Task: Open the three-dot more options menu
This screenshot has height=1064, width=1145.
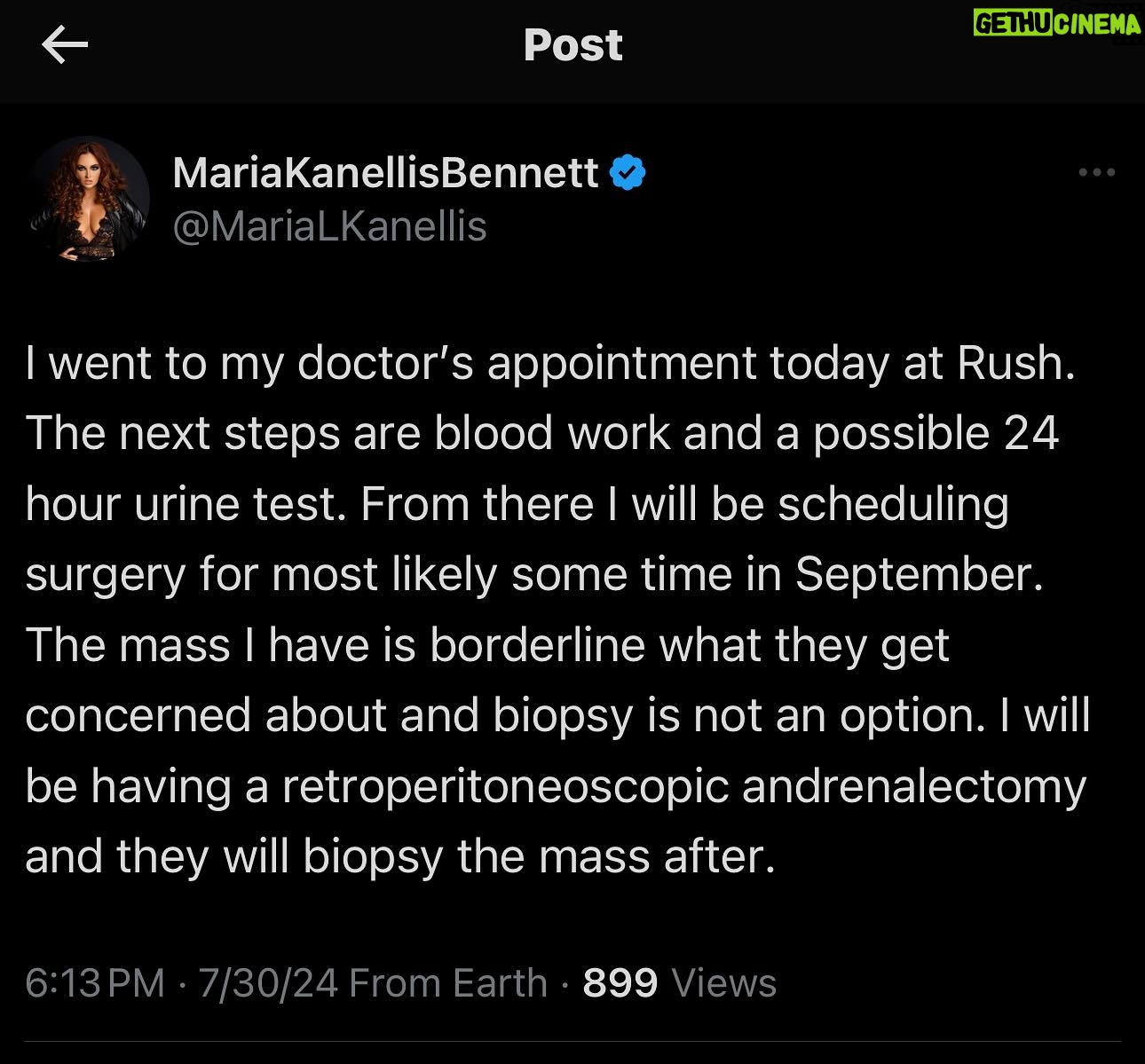Action: 1096,172
